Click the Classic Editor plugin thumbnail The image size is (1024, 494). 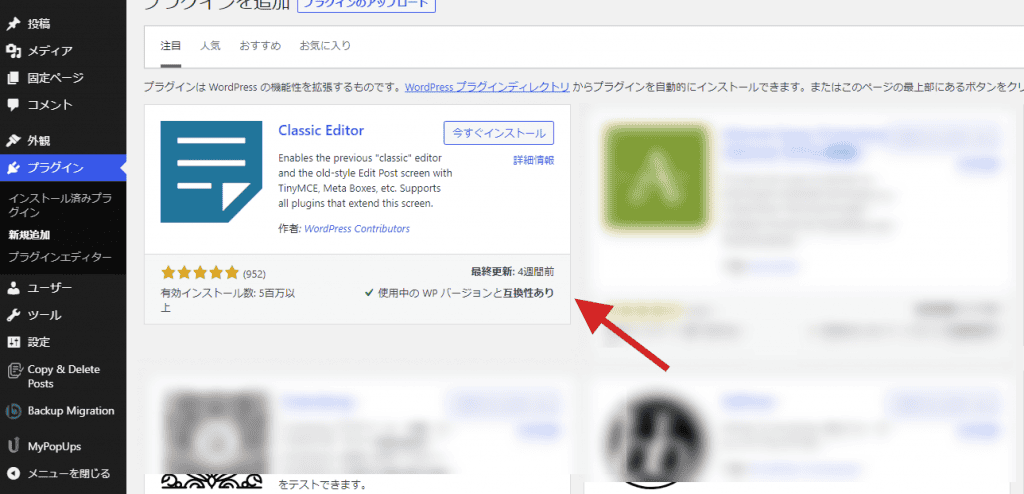tap(211, 172)
